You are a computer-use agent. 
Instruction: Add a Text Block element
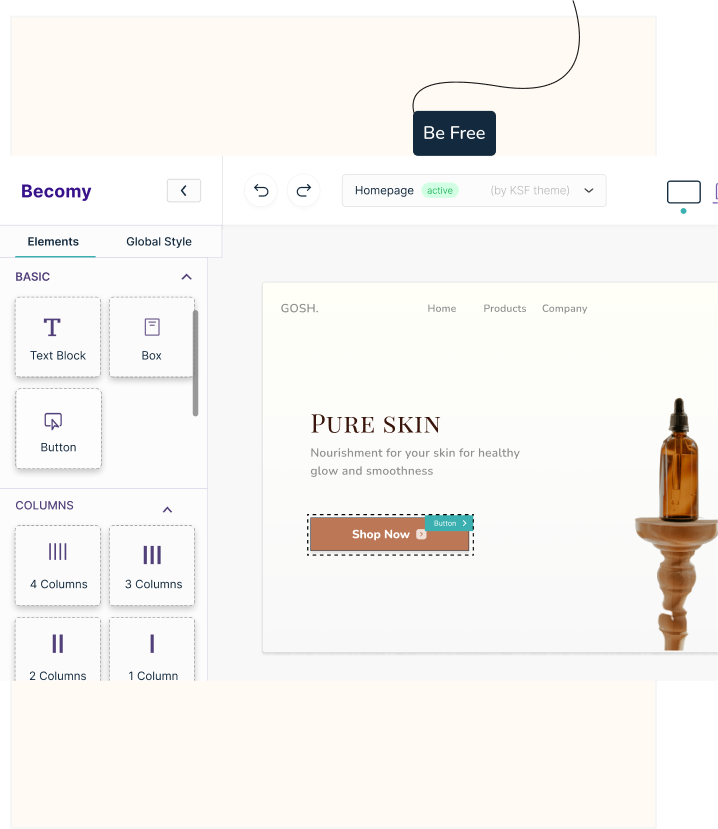58,338
